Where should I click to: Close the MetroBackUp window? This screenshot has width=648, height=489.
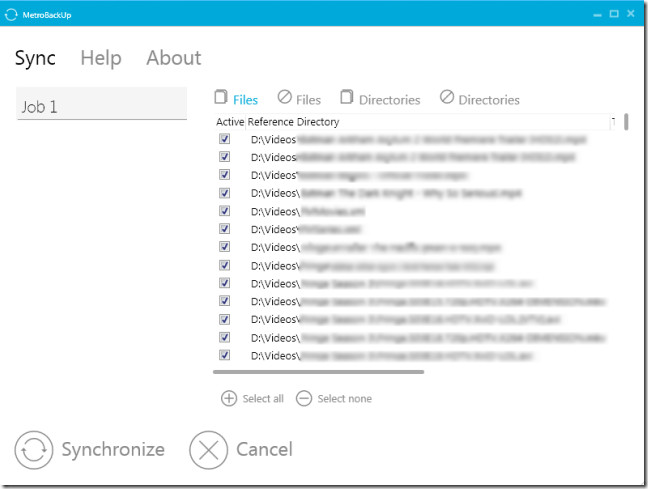pos(631,14)
